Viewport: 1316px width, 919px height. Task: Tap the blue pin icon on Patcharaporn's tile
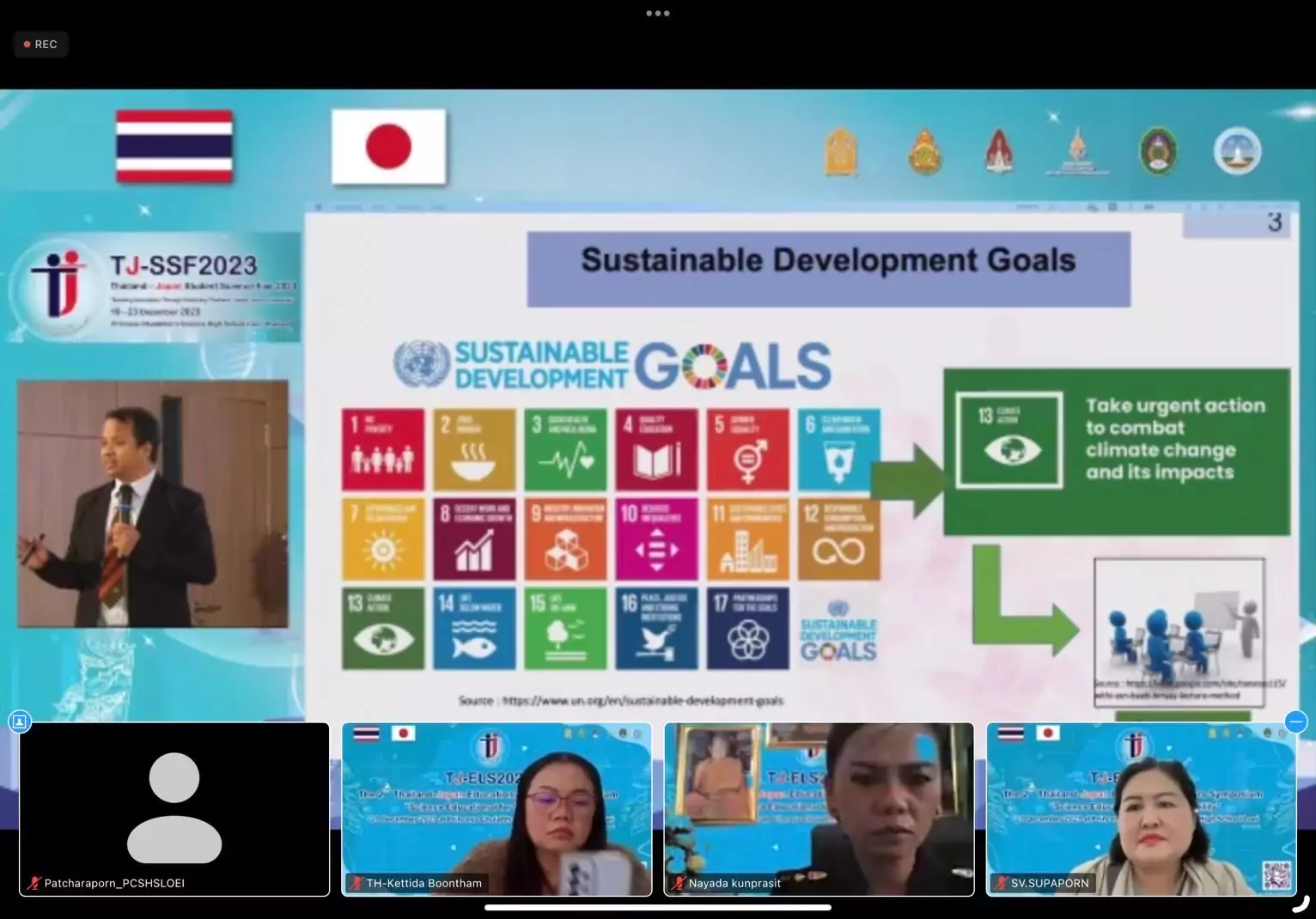coord(20,721)
